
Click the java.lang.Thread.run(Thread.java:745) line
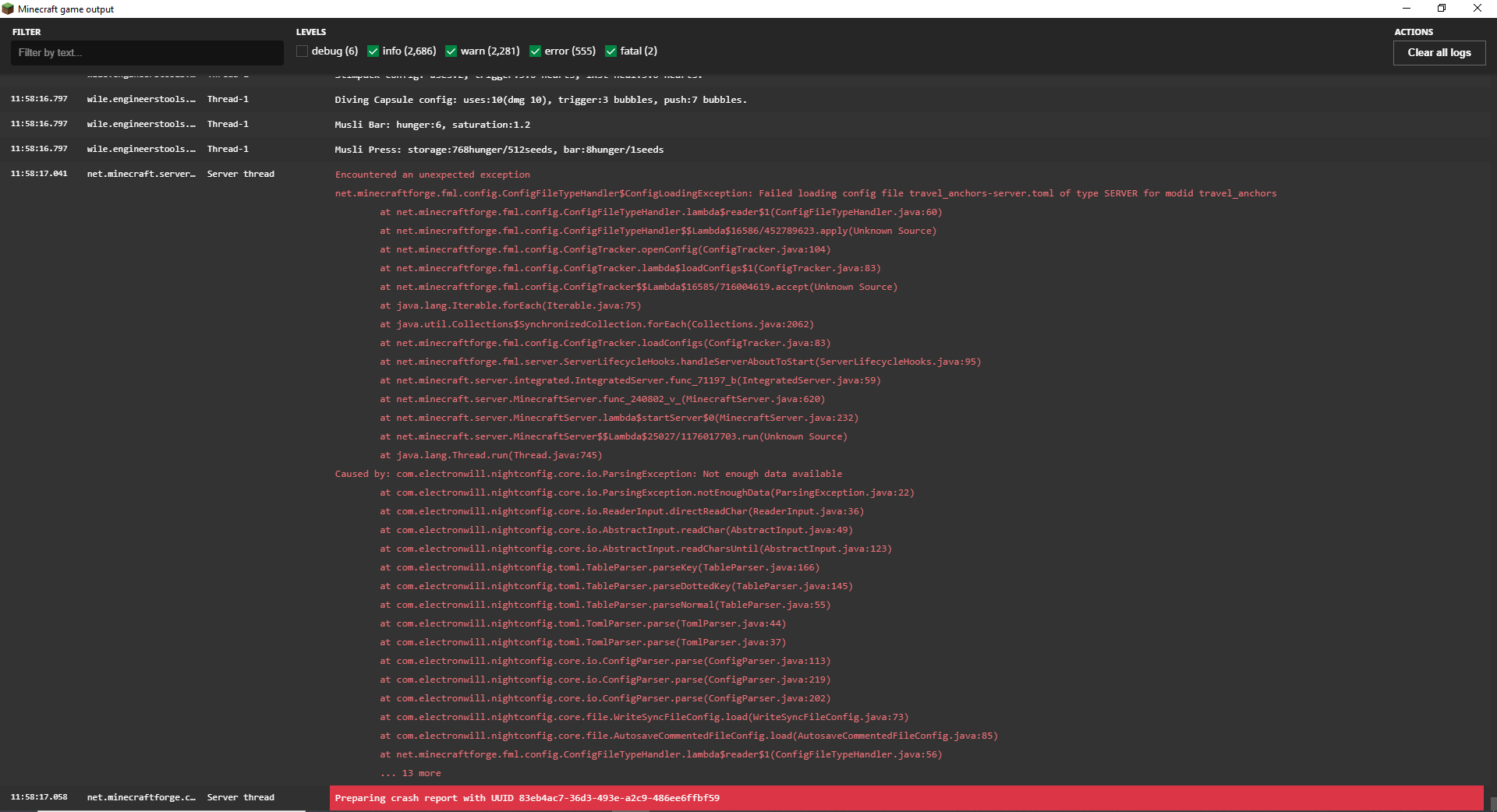(x=490, y=455)
